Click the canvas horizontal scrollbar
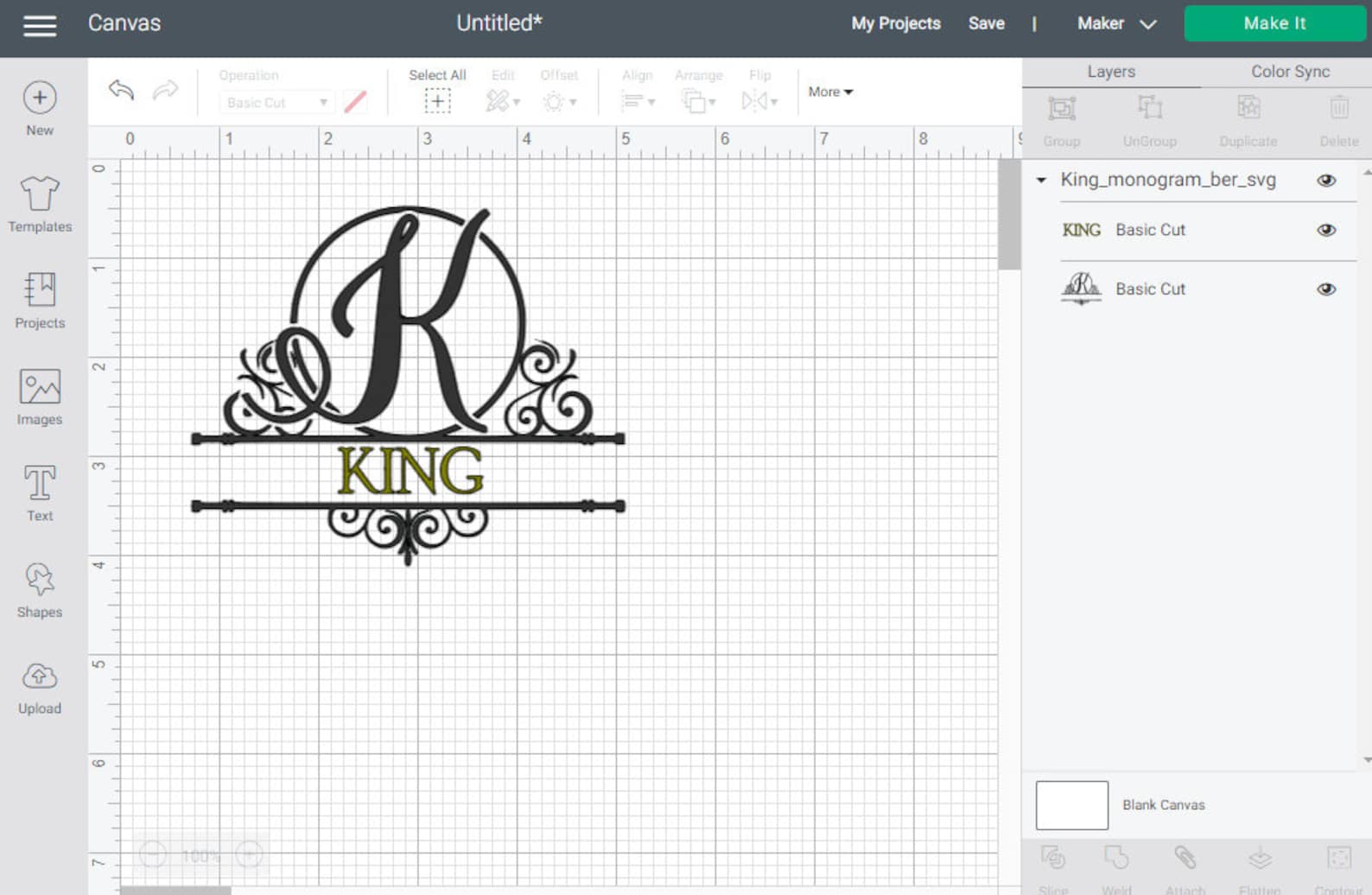Image resolution: width=1372 pixels, height=895 pixels. point(175,891)
